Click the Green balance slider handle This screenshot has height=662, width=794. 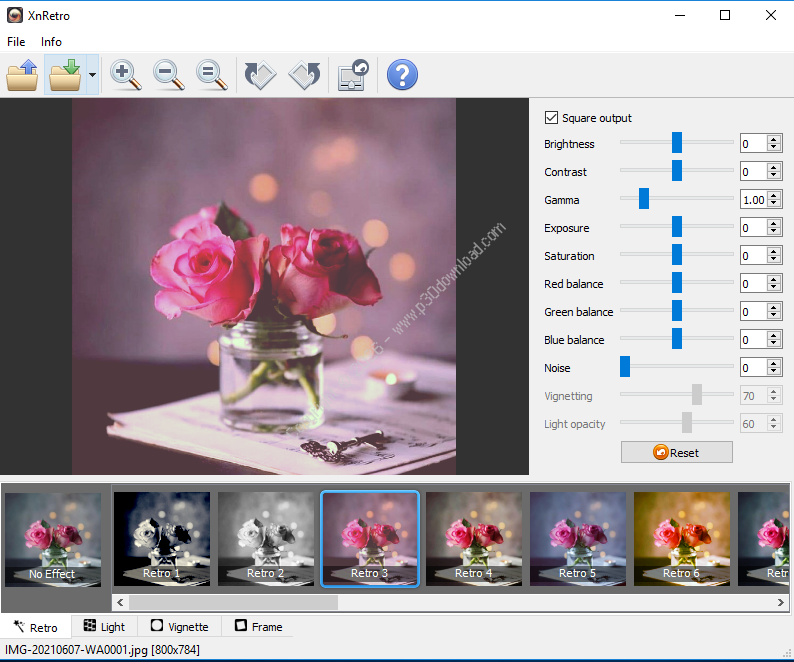(677, 310)
